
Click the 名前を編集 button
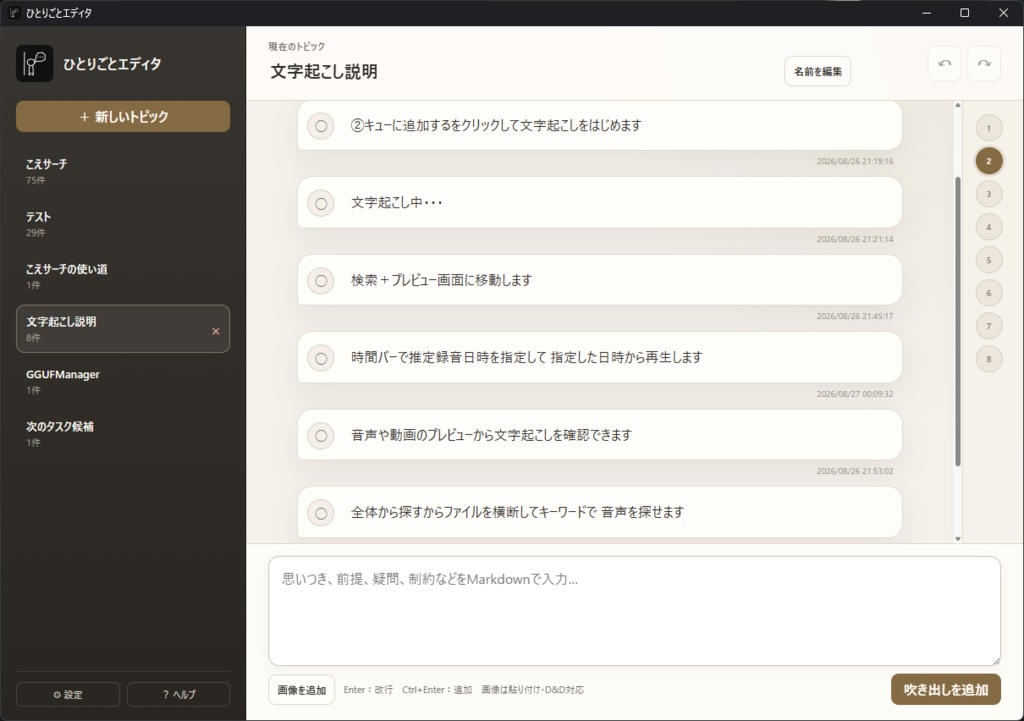tap(818, 71)
